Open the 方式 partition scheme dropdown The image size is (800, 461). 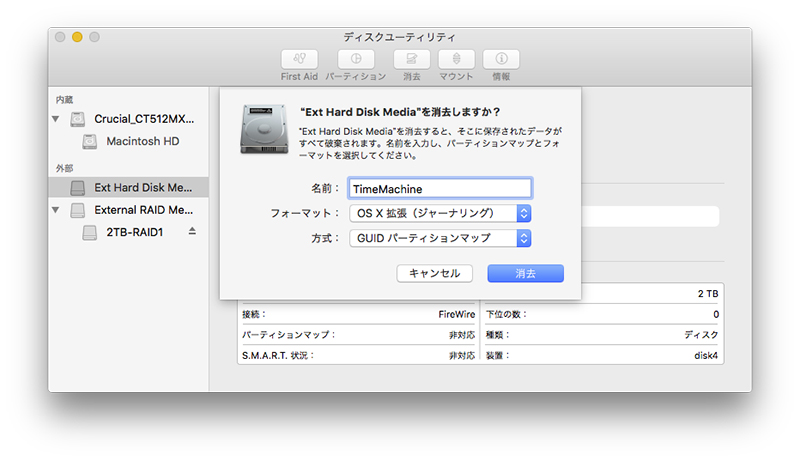click(440, 238)
